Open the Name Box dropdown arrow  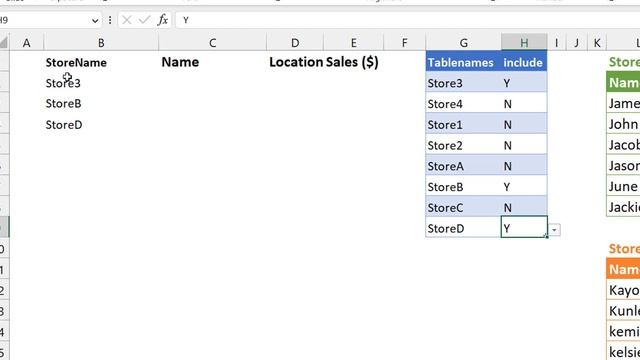(95, 20)
